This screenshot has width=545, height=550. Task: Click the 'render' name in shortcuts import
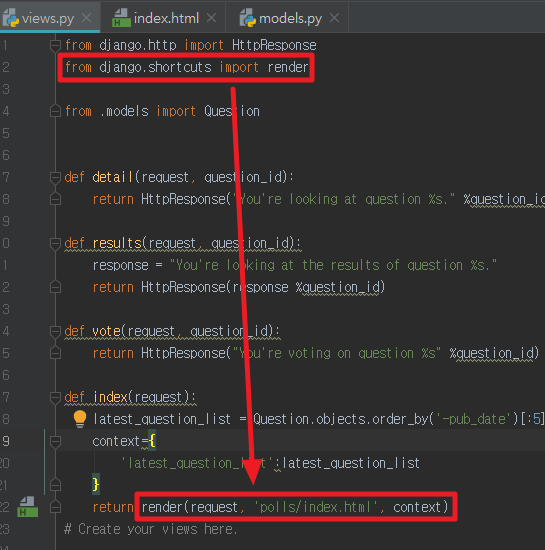pos(288,67)
